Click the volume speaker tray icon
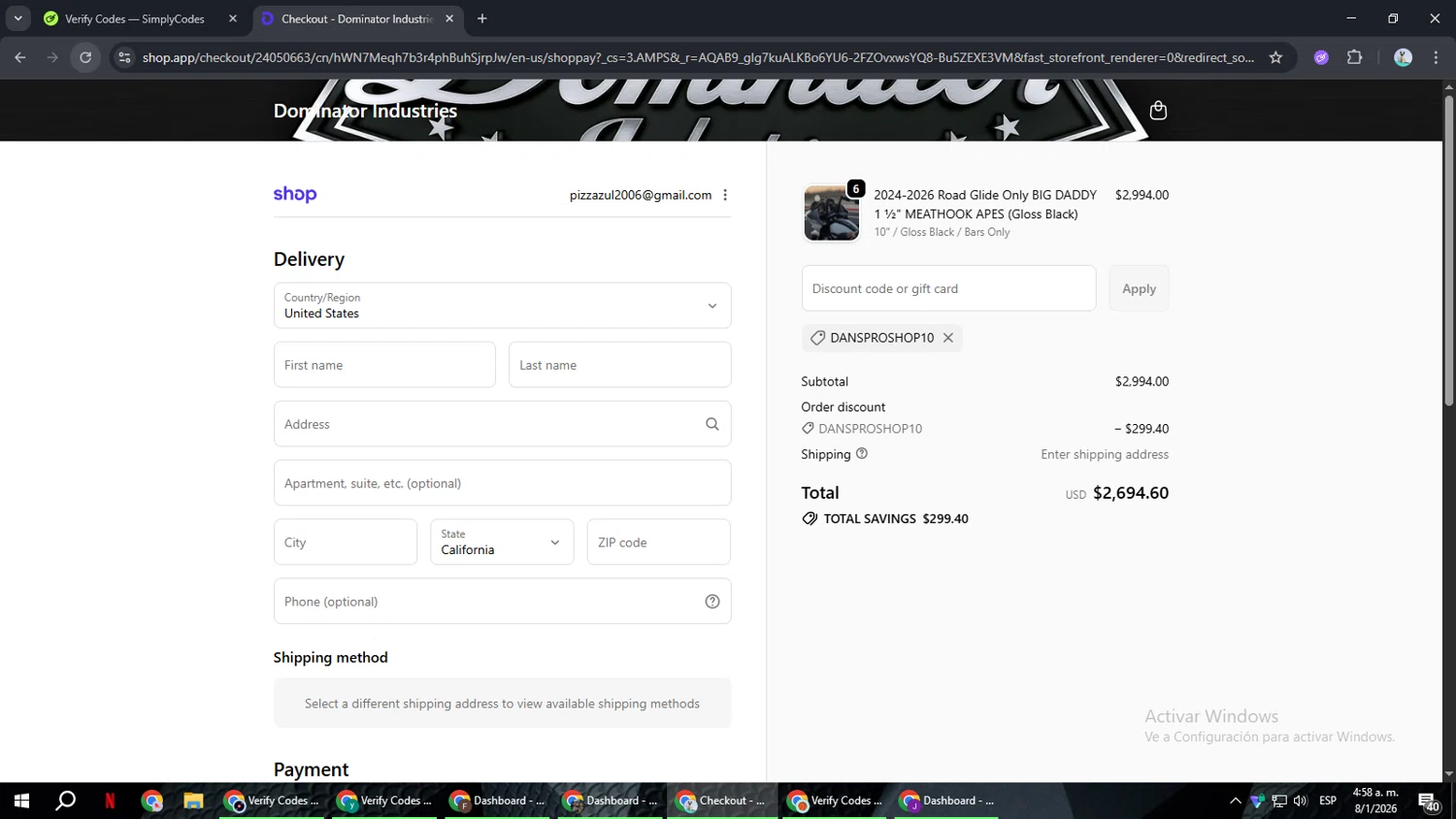The width and height of the screenshot is (1456, 819). click(1301, 801)
